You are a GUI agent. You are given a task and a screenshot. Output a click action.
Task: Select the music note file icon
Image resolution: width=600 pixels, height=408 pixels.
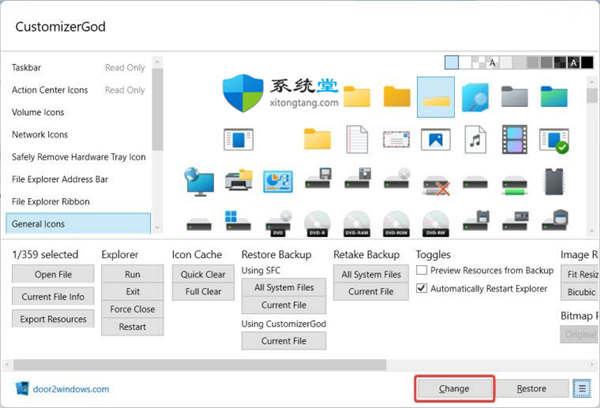pyautogui.click(x=475, y=139)
